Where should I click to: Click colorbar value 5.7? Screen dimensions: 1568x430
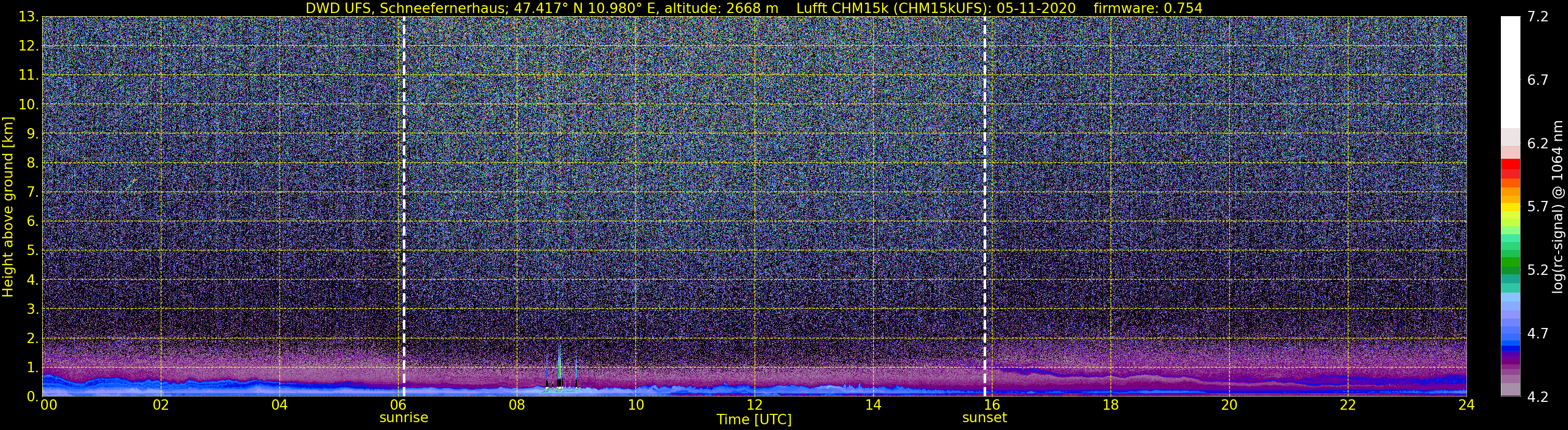(1538, 207)
